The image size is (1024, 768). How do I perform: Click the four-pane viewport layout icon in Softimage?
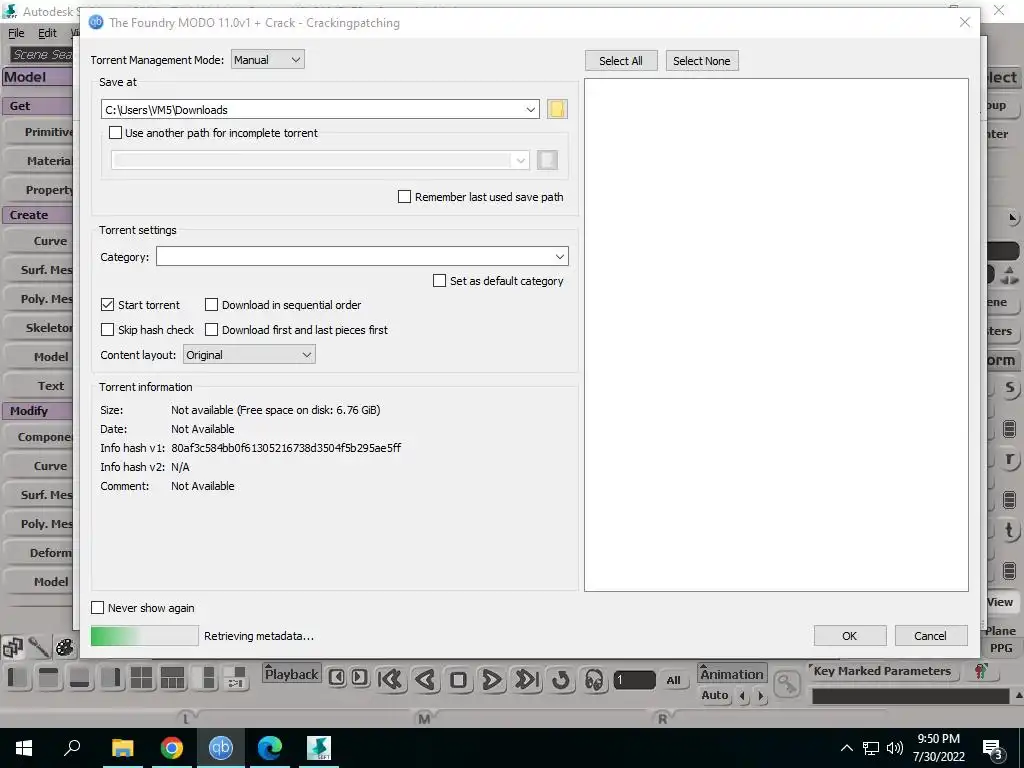(141, 678)
